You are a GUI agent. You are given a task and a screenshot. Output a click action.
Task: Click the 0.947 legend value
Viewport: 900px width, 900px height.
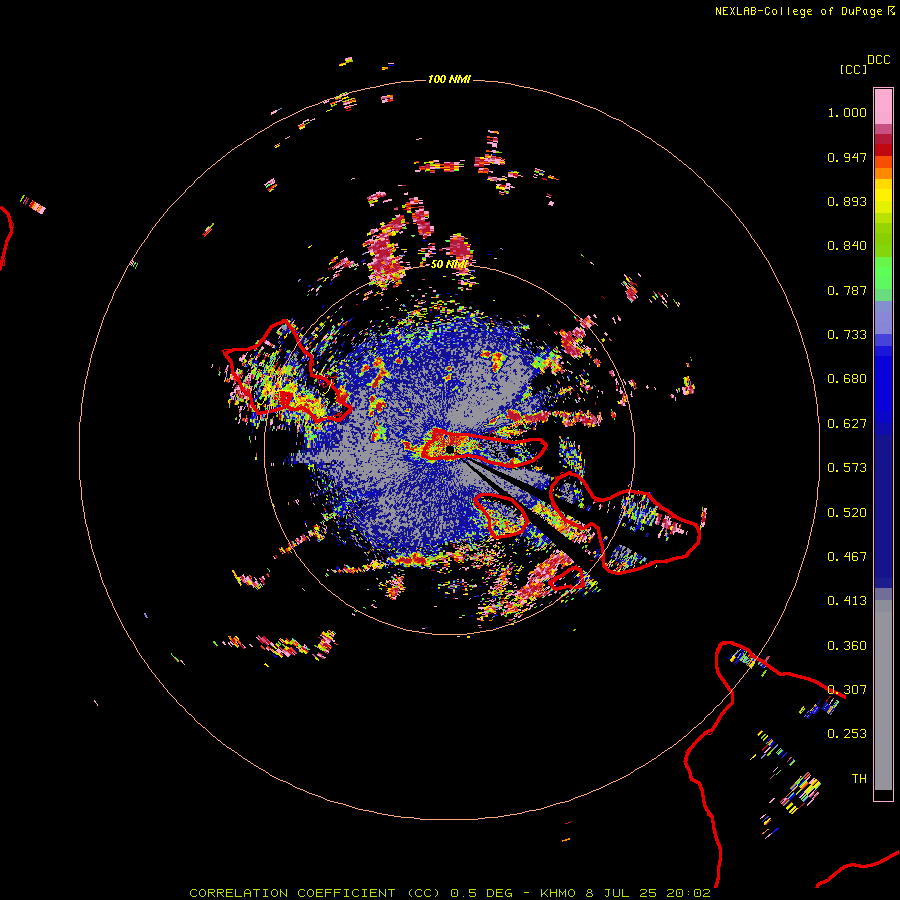(x=847, y=157)
